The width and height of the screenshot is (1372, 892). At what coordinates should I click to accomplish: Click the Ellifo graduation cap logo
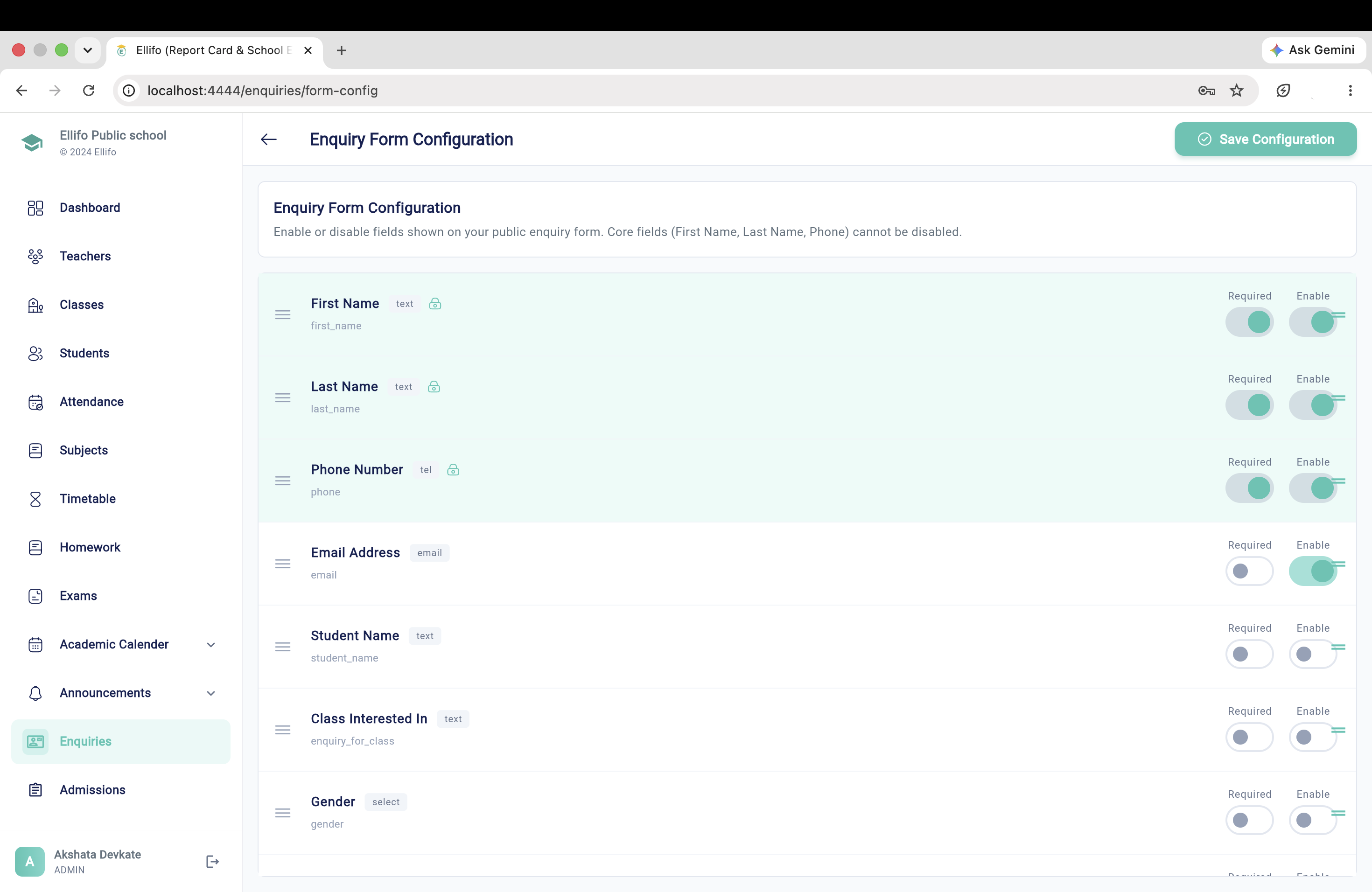coord(32,142)
